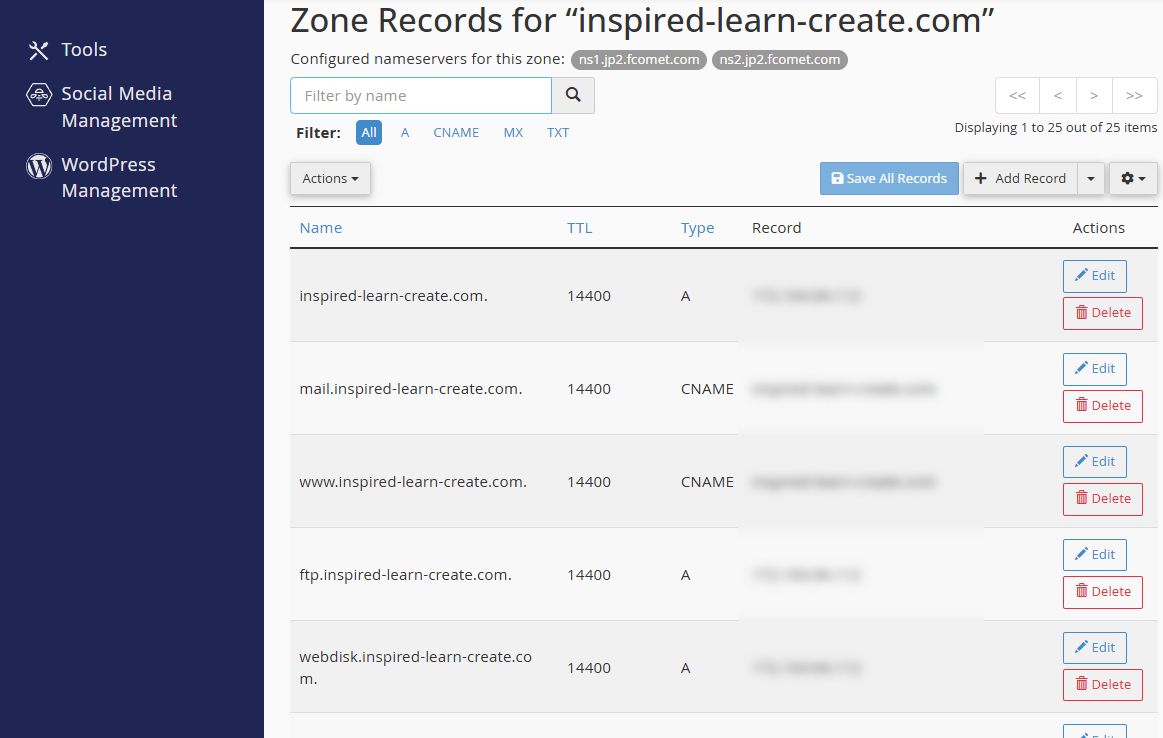Click 'Displaying 1 to 25' items text
Viewport: 1163px width, 738px height.
coord(1055,128)
